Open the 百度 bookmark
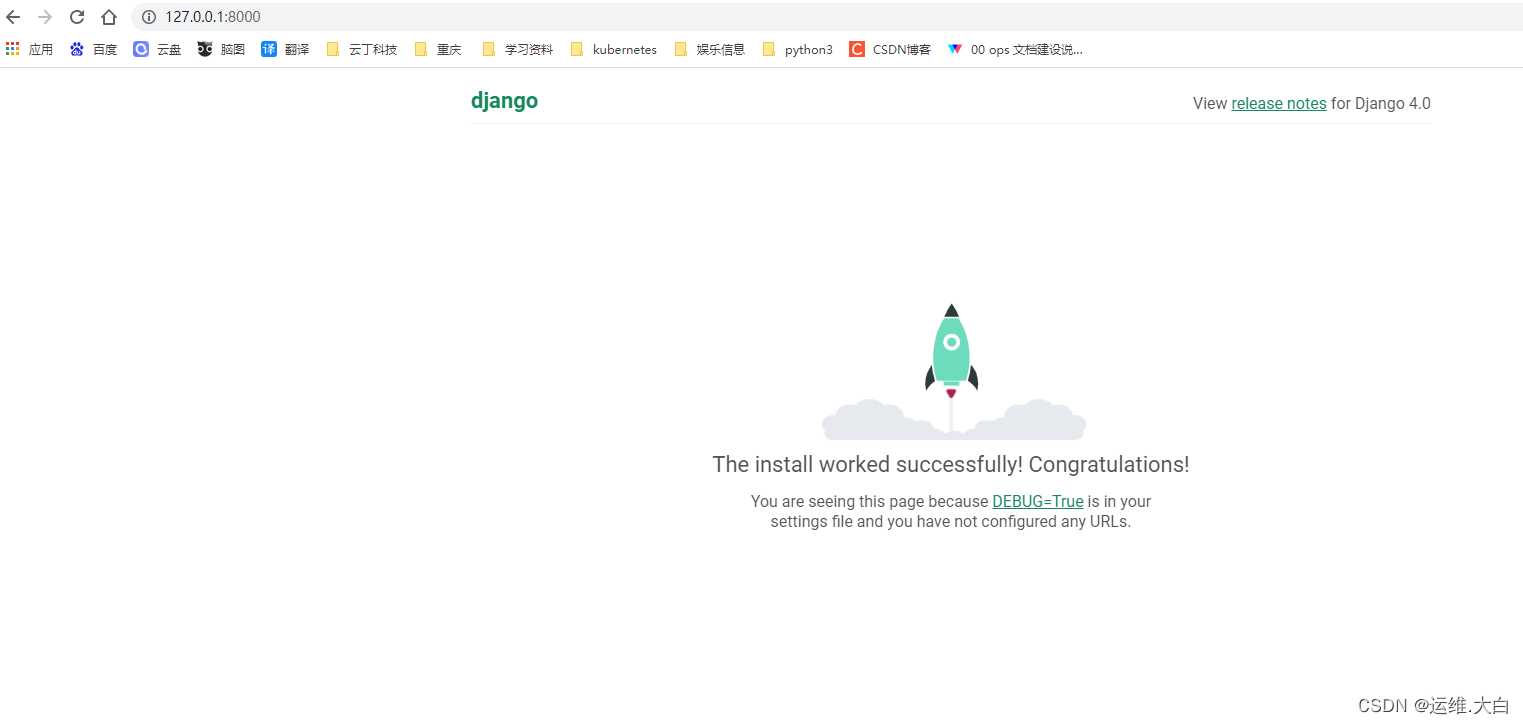The height and width of the screenshot is (724, 1523). [x=93, y=49]
